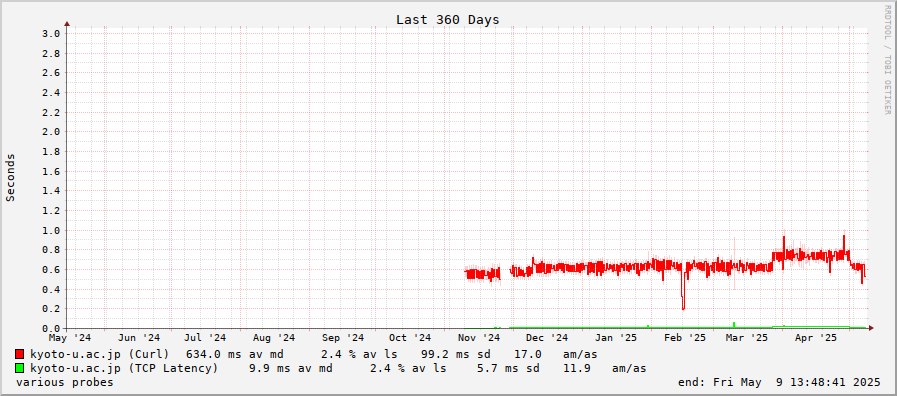
Task: Click the 'kyoto-u.ac.jp (Curl)' legend label
Action: 100,354
